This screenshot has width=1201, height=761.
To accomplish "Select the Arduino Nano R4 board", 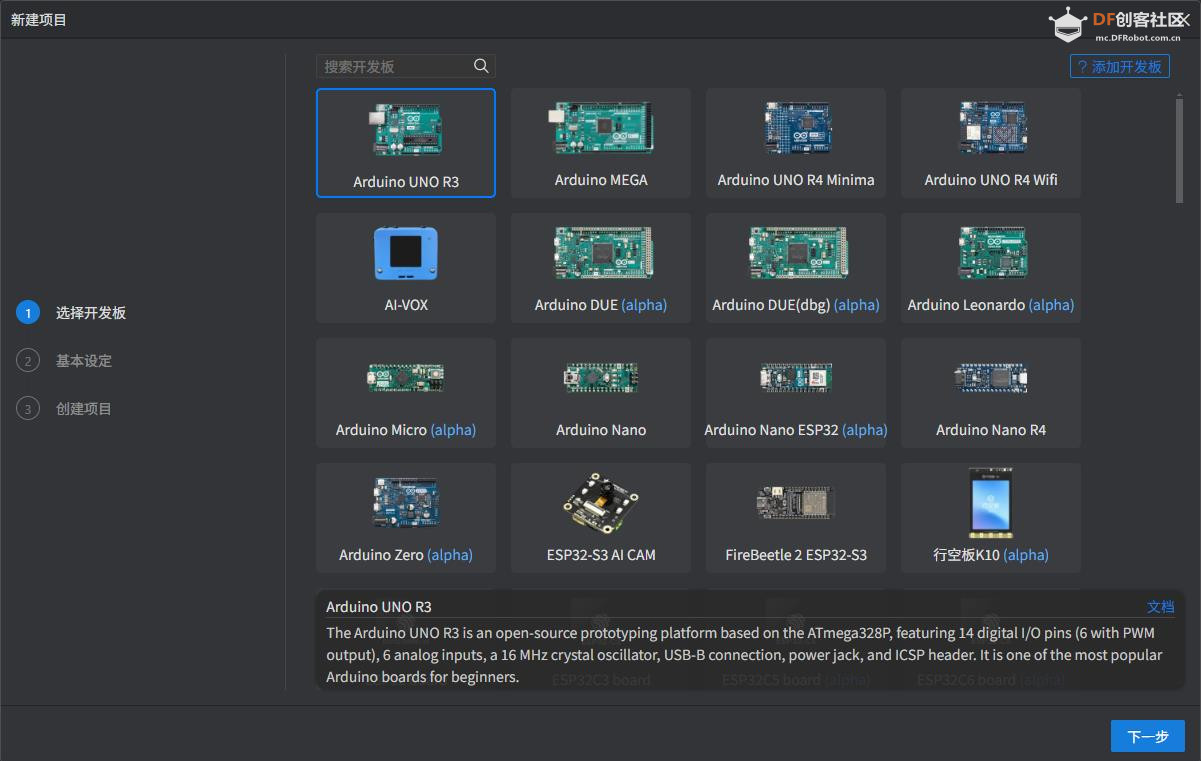I will click(991, 393).
